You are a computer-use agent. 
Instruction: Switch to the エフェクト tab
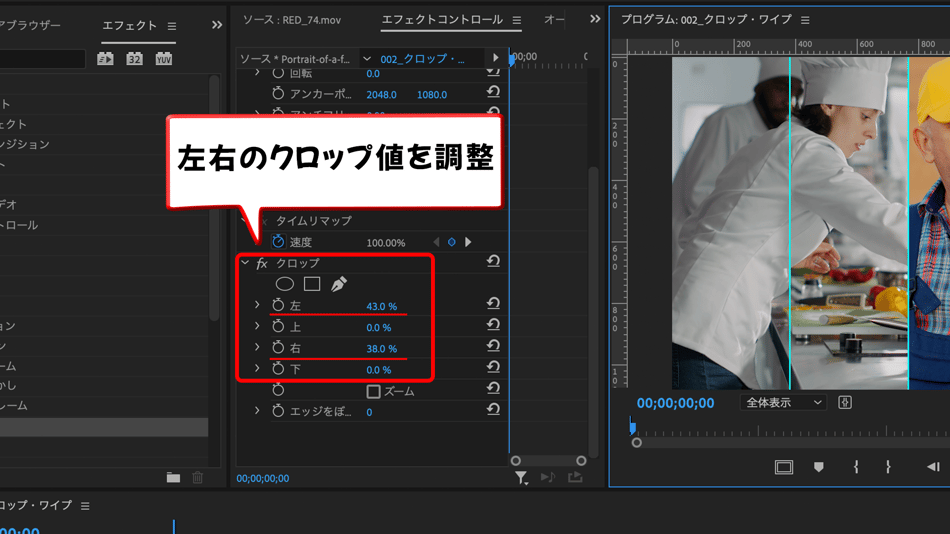(130, 26)
